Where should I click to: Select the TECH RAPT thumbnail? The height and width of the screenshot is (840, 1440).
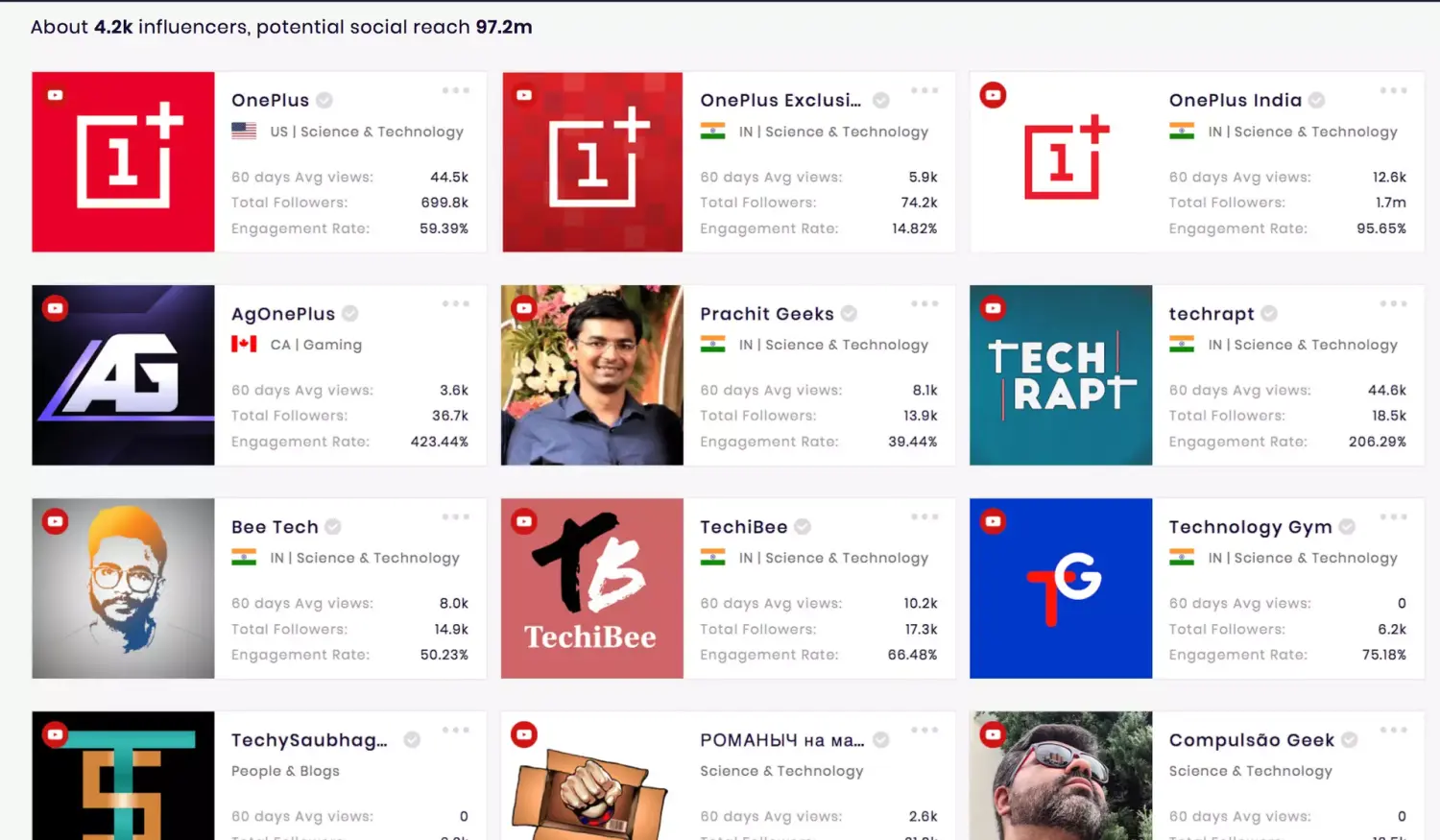[x=1061, y=375]
